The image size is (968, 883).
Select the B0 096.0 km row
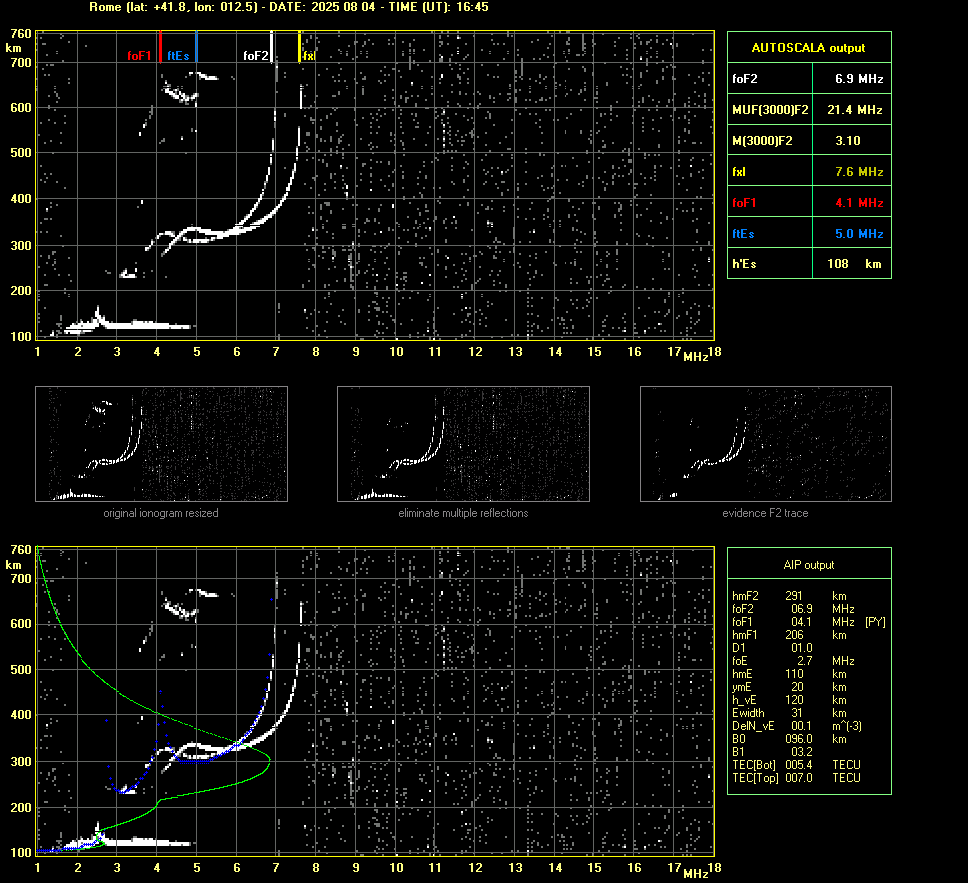tap(790, 739)
